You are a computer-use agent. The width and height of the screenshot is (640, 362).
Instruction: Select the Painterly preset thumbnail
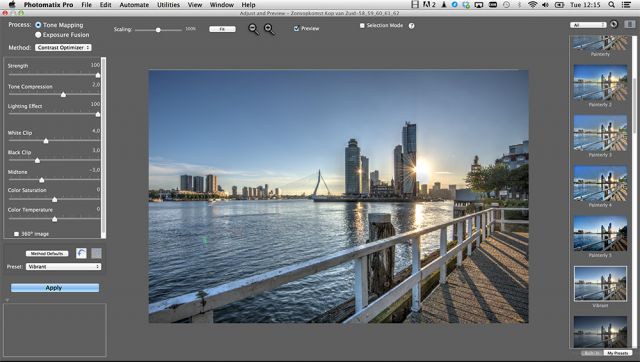click(x=600, y=43)
